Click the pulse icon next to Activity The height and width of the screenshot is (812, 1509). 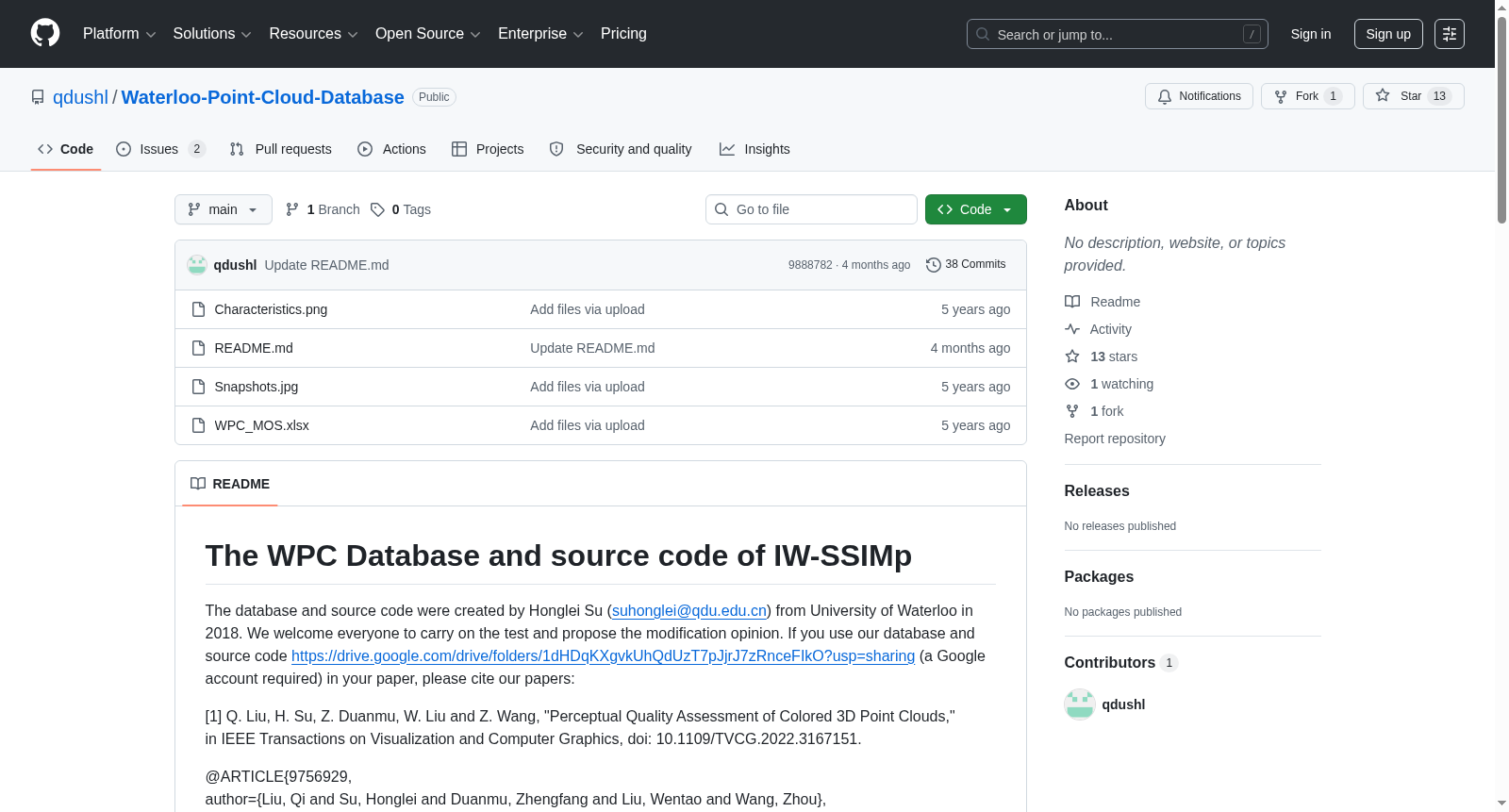[1072, 329]
